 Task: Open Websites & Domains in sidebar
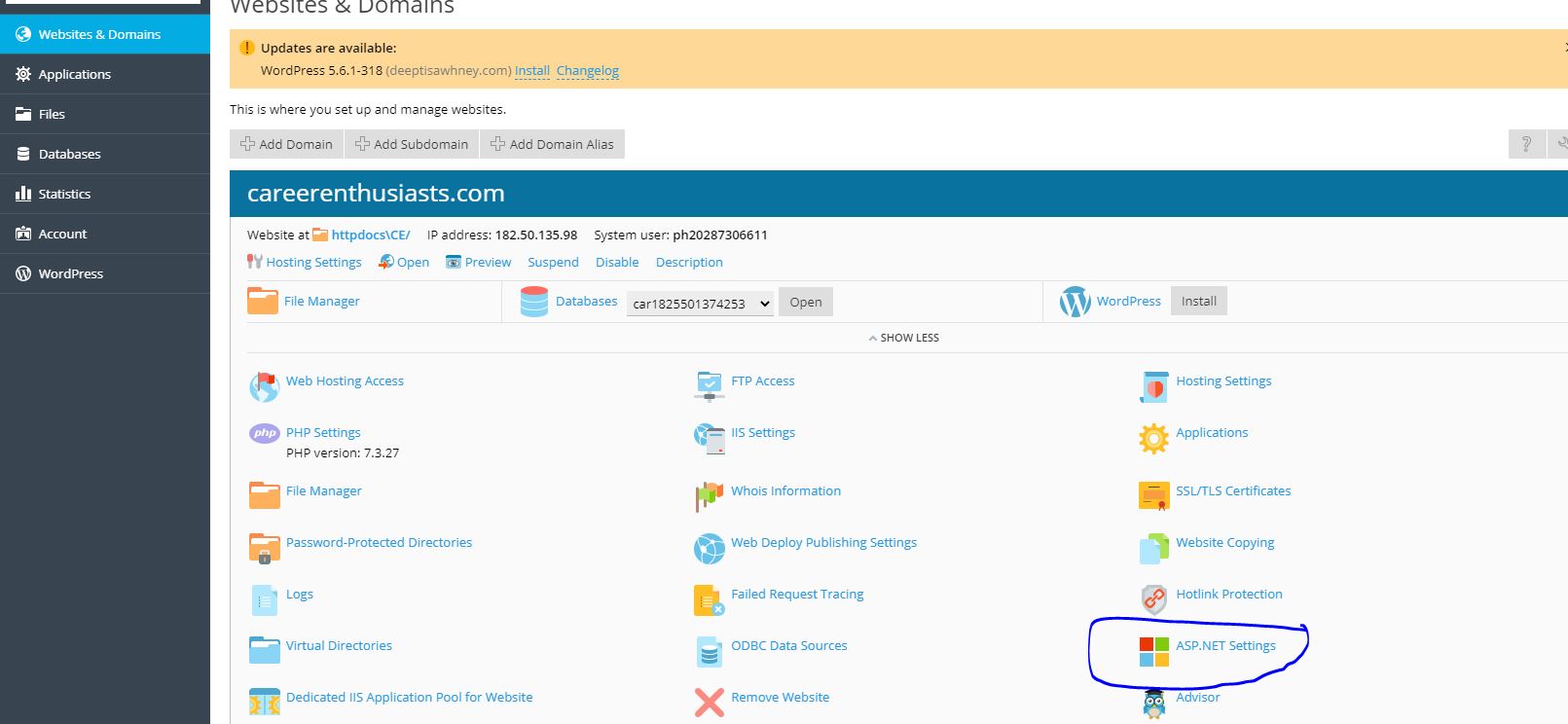point(105,34)
